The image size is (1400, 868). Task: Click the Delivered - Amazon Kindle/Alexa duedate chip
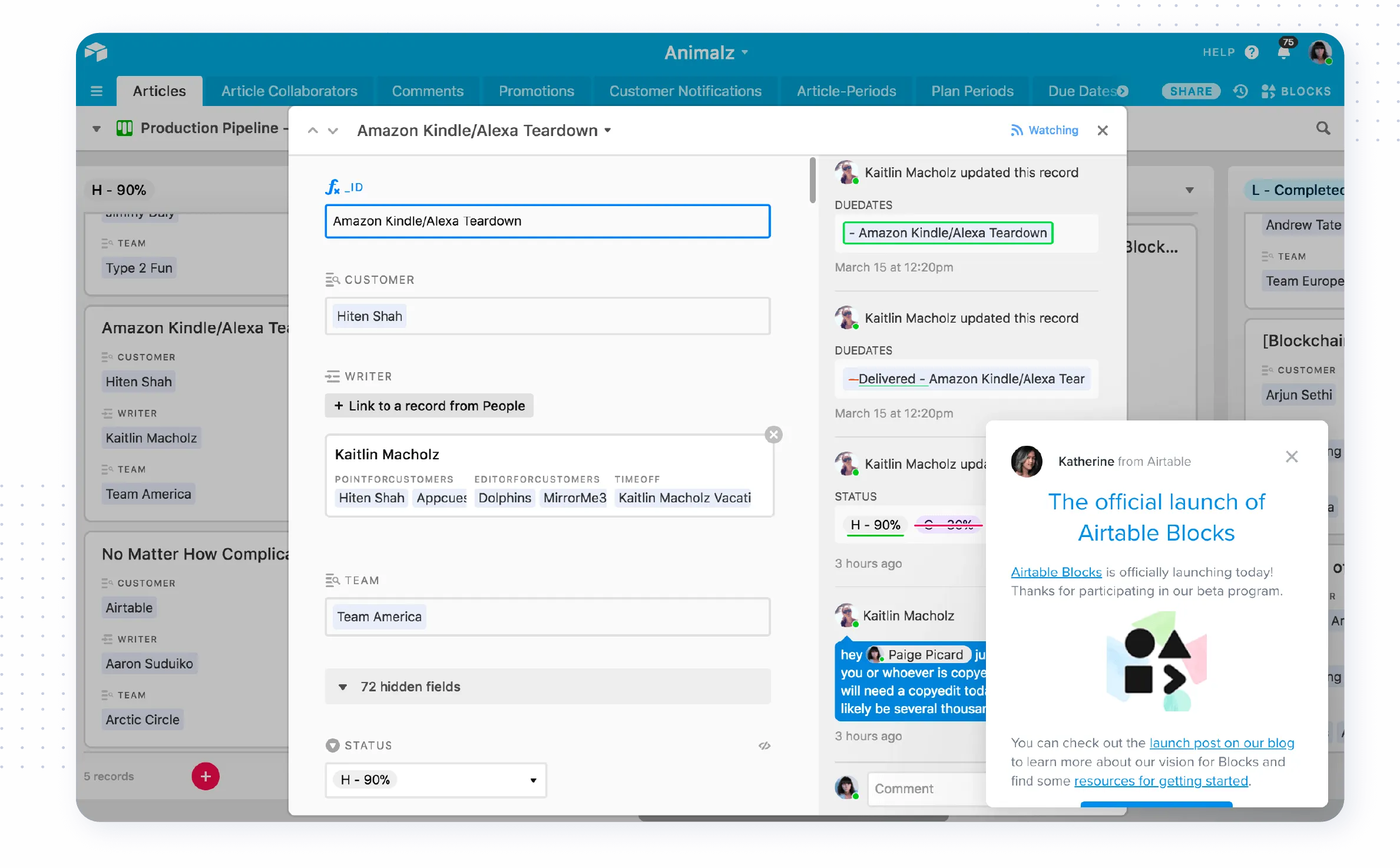tap(966, 379)
